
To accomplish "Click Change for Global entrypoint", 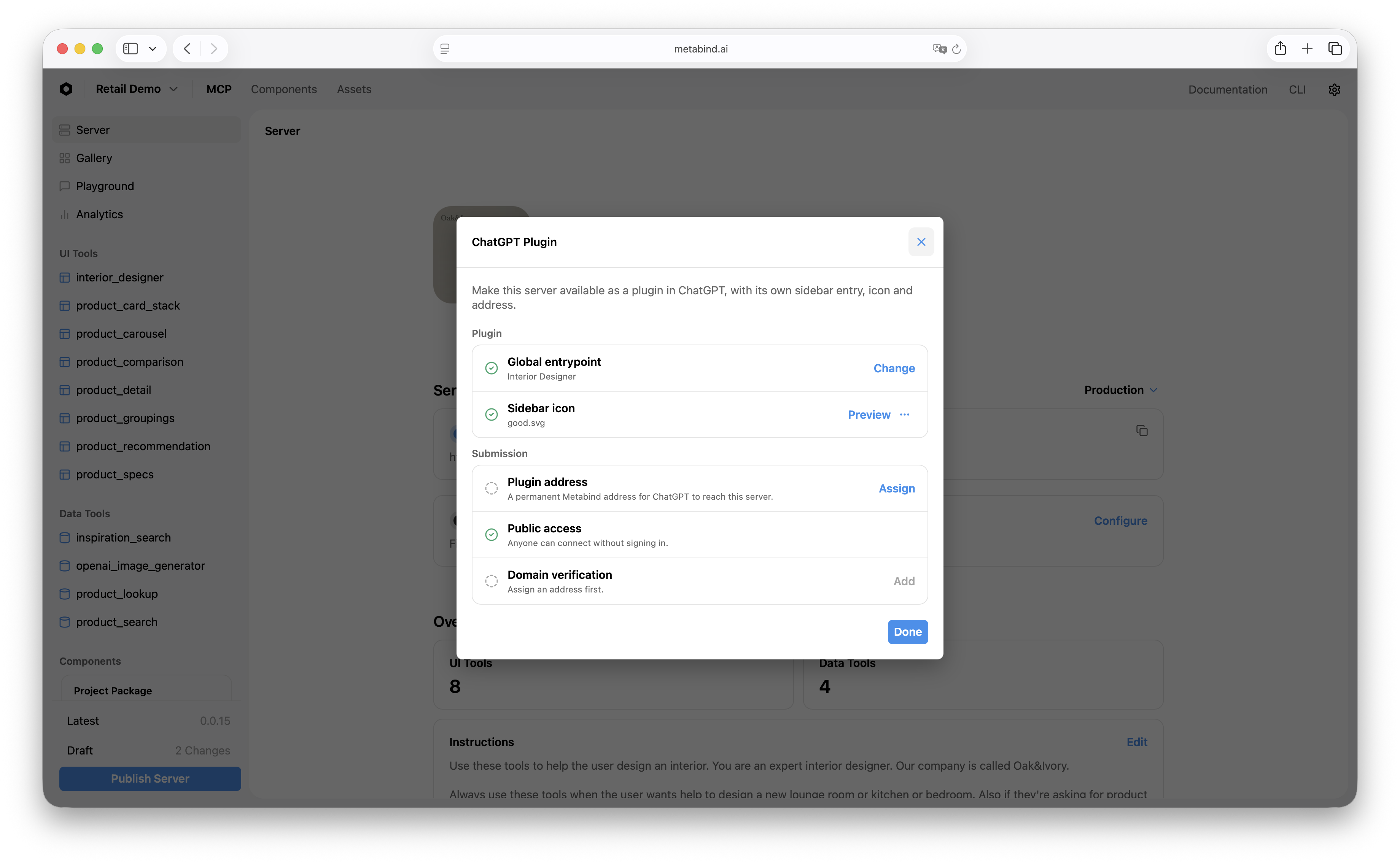I will [894, 368].
